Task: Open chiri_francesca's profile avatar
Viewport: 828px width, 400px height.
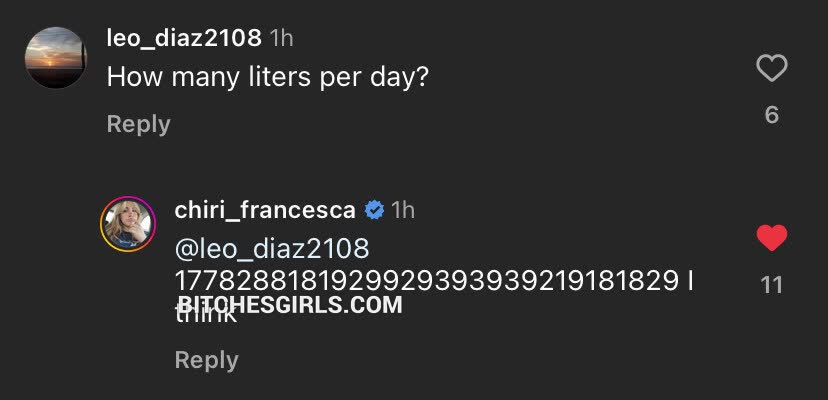Action: 128,225
